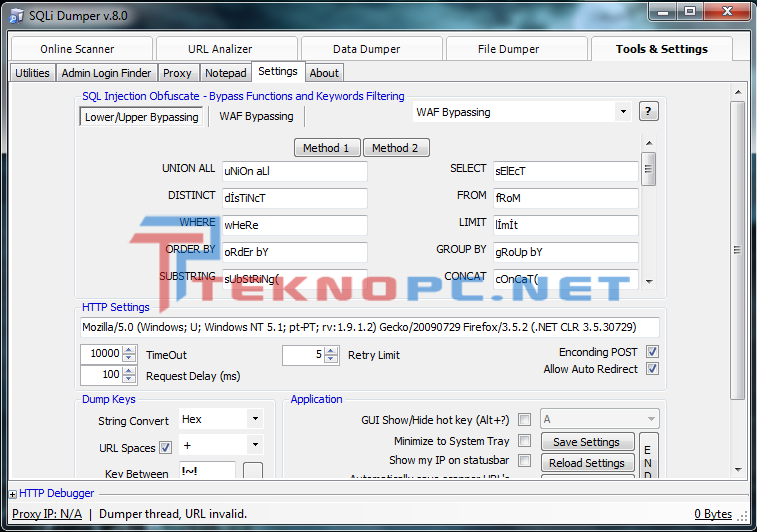Click main settings scrollbar down arrow
The image size is (757, 532).
[x=738, y=469]
